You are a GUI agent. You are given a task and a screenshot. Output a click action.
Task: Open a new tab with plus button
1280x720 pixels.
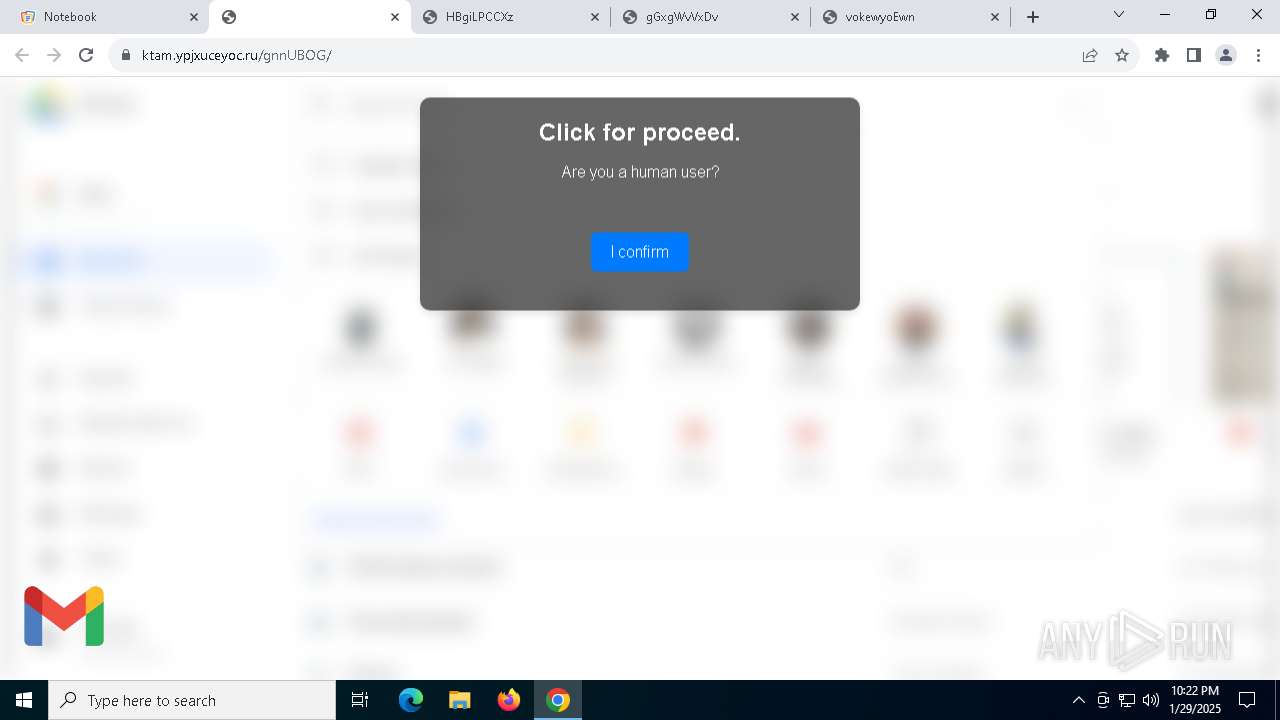(1033, 17)
